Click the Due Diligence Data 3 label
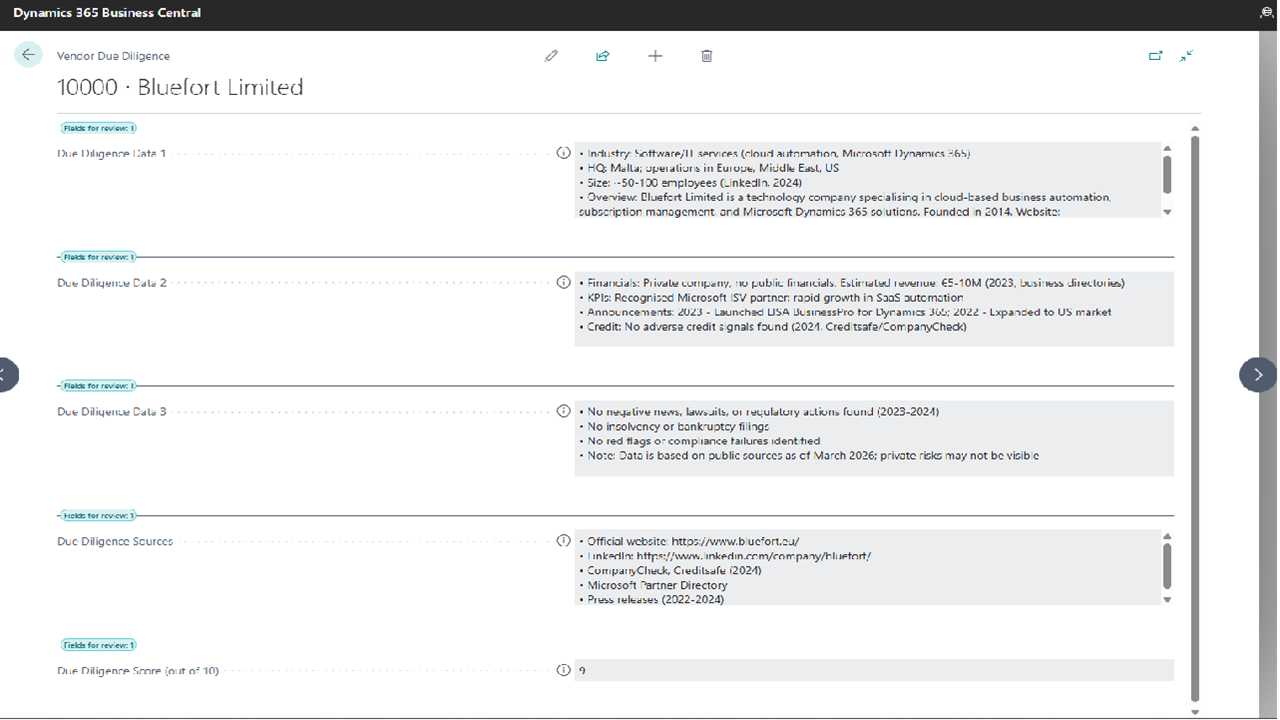This screenshot has height=720, width=1280. pos(112,412)
